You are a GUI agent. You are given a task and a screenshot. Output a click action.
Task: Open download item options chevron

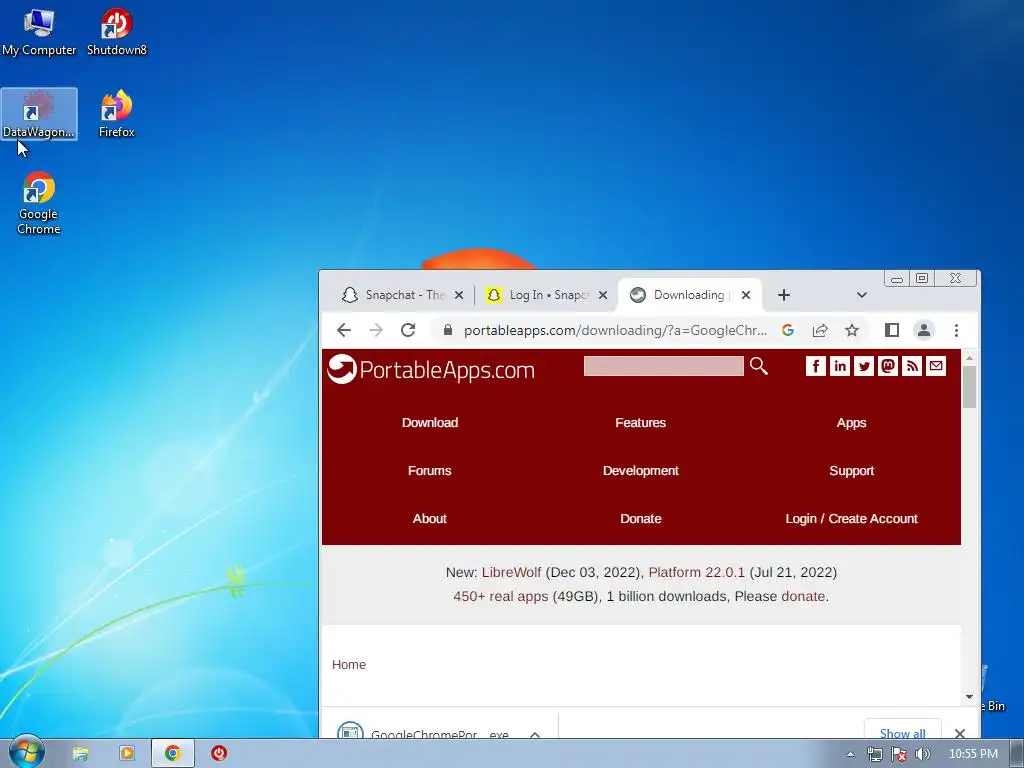coord(535,734)
